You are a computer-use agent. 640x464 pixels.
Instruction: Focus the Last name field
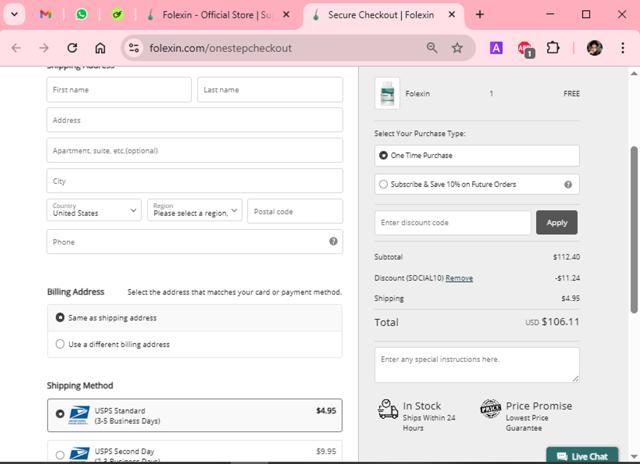tap(270, 90)
